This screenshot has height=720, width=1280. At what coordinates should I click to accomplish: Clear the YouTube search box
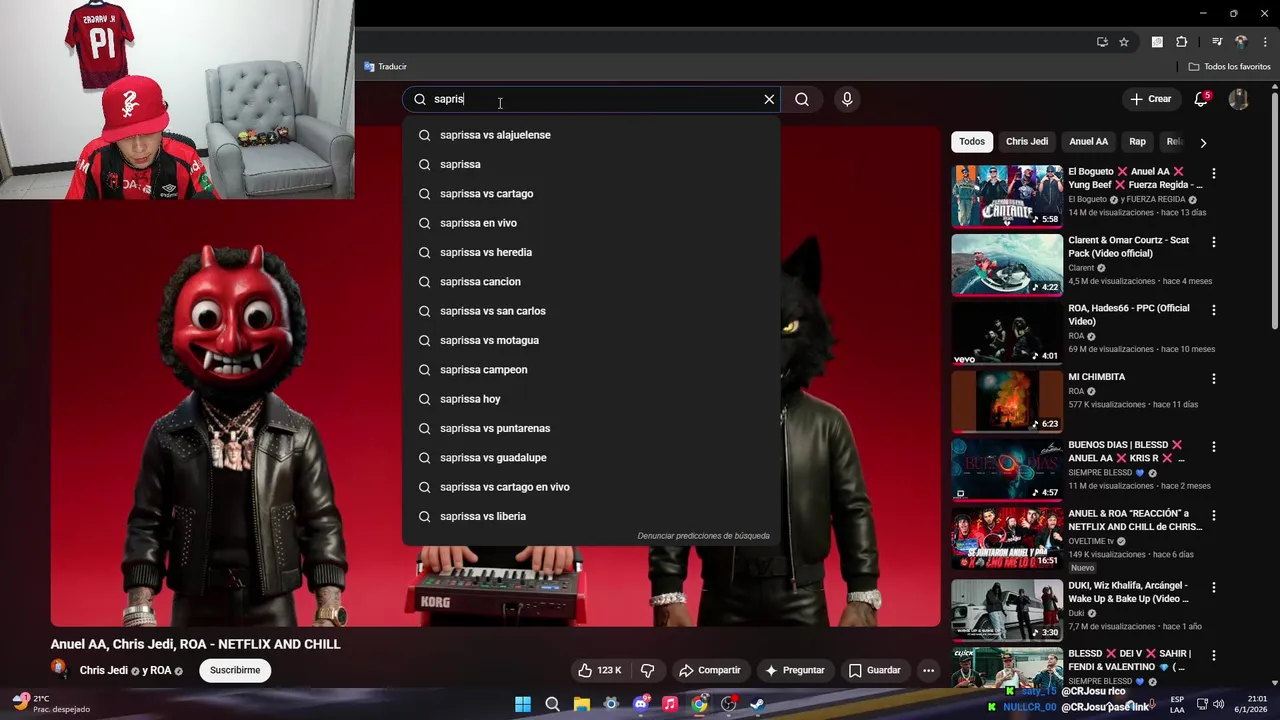(x=769, y=99)
